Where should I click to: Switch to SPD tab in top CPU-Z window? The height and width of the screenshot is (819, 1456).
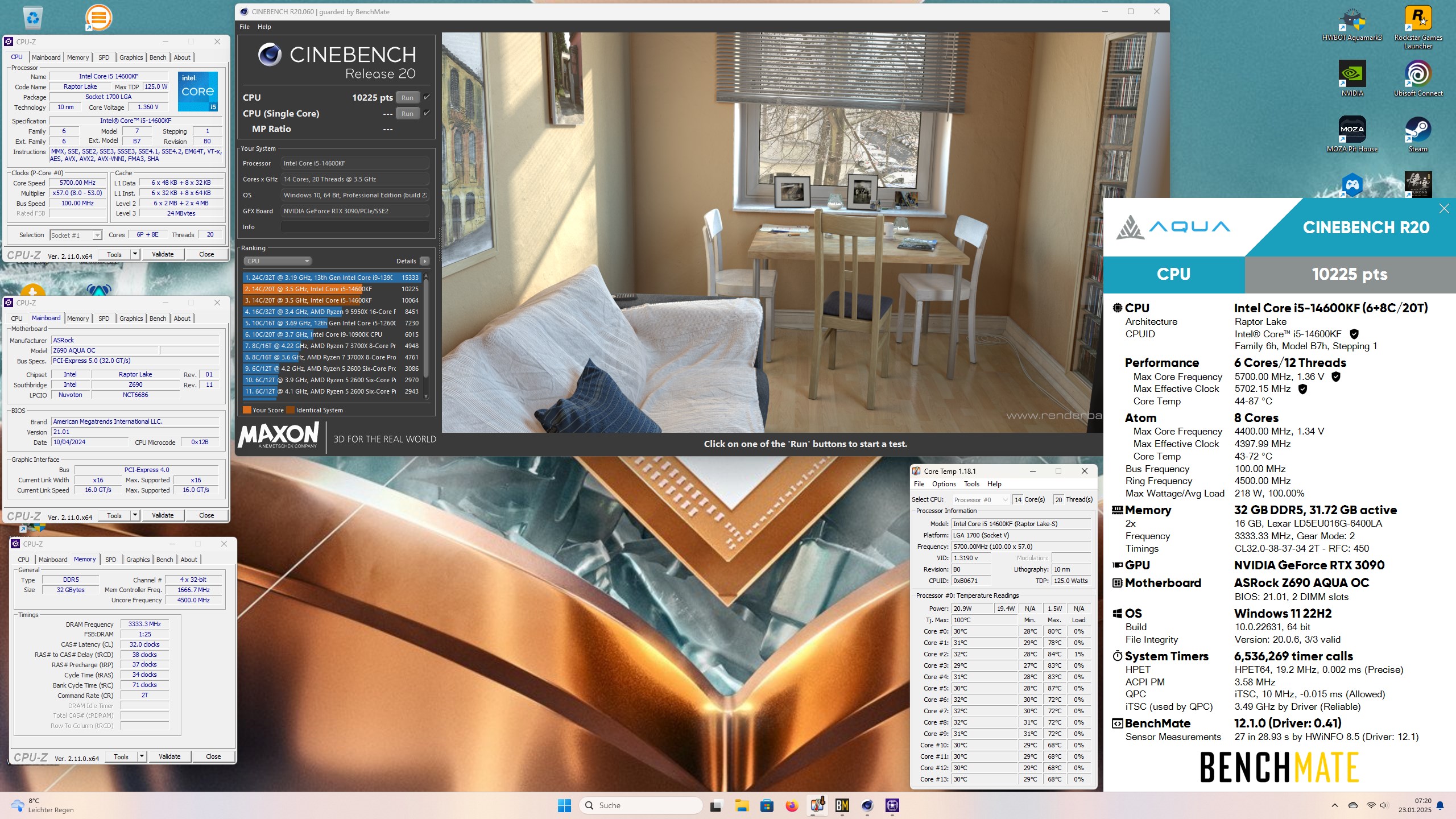tap(104, 57)
